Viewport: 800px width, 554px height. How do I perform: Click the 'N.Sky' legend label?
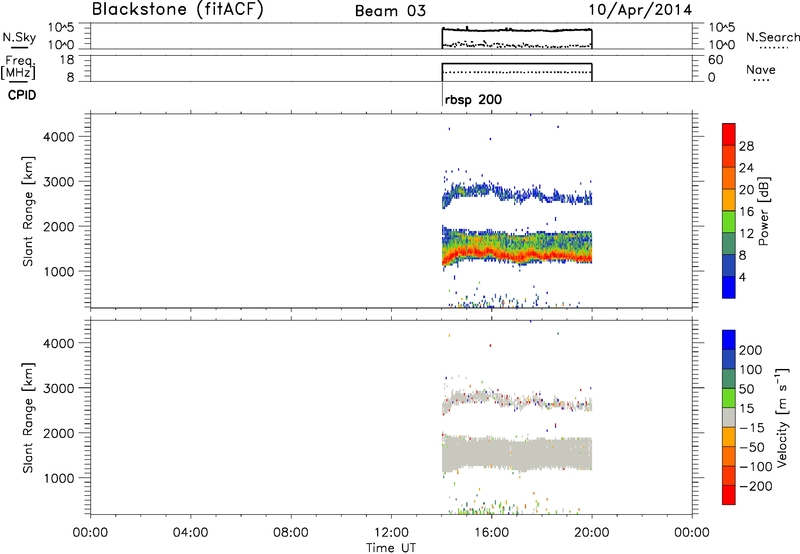19,37
